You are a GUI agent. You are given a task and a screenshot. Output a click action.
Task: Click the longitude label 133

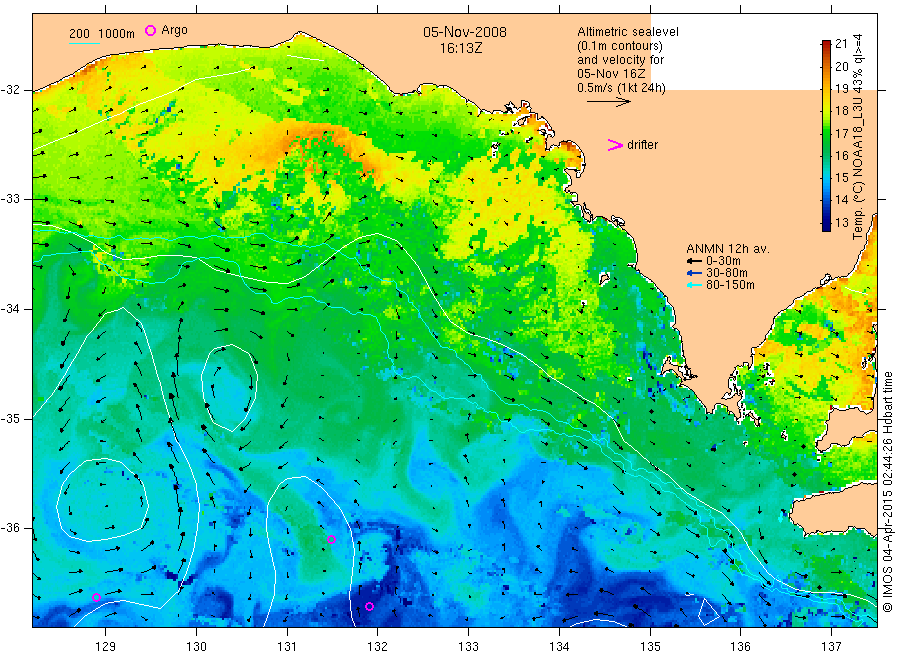[468, 647]
